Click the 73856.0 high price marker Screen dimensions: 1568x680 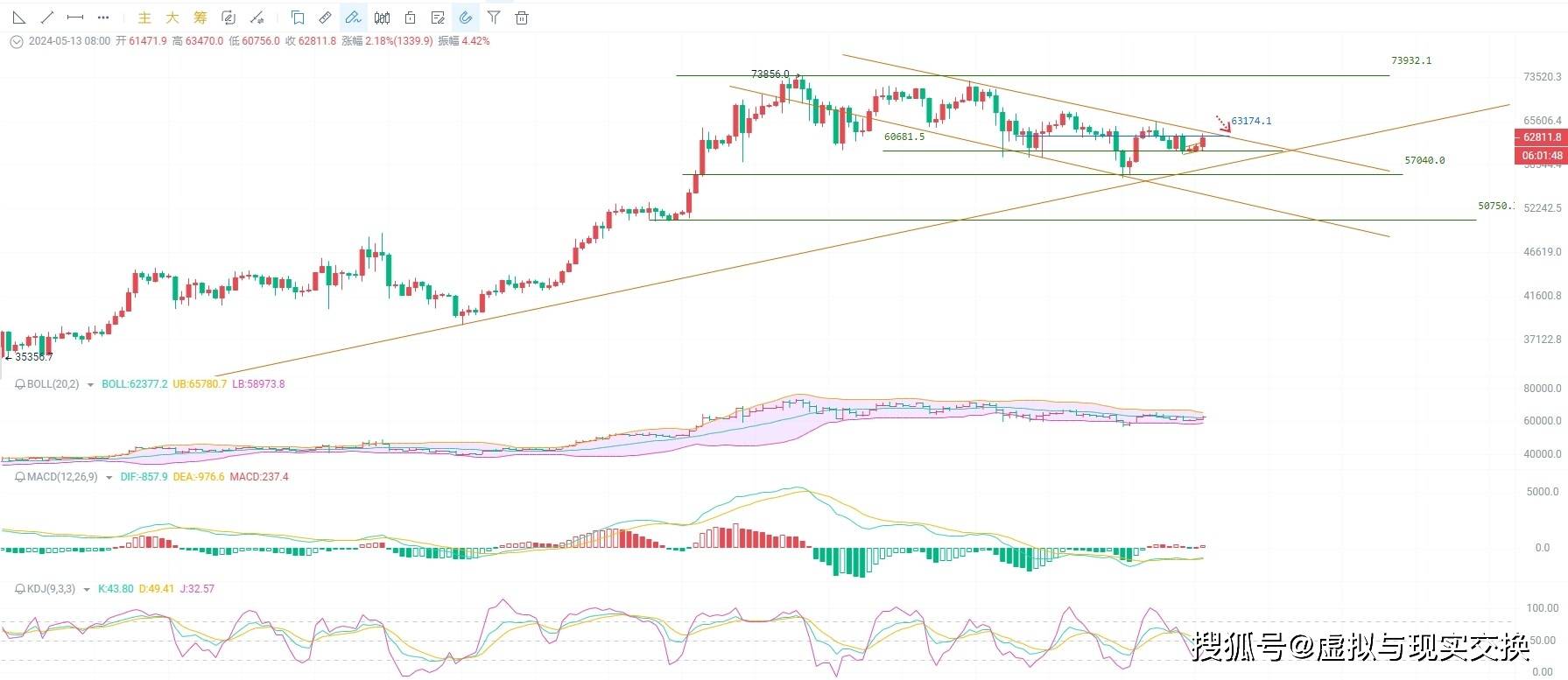coord(770,74)
